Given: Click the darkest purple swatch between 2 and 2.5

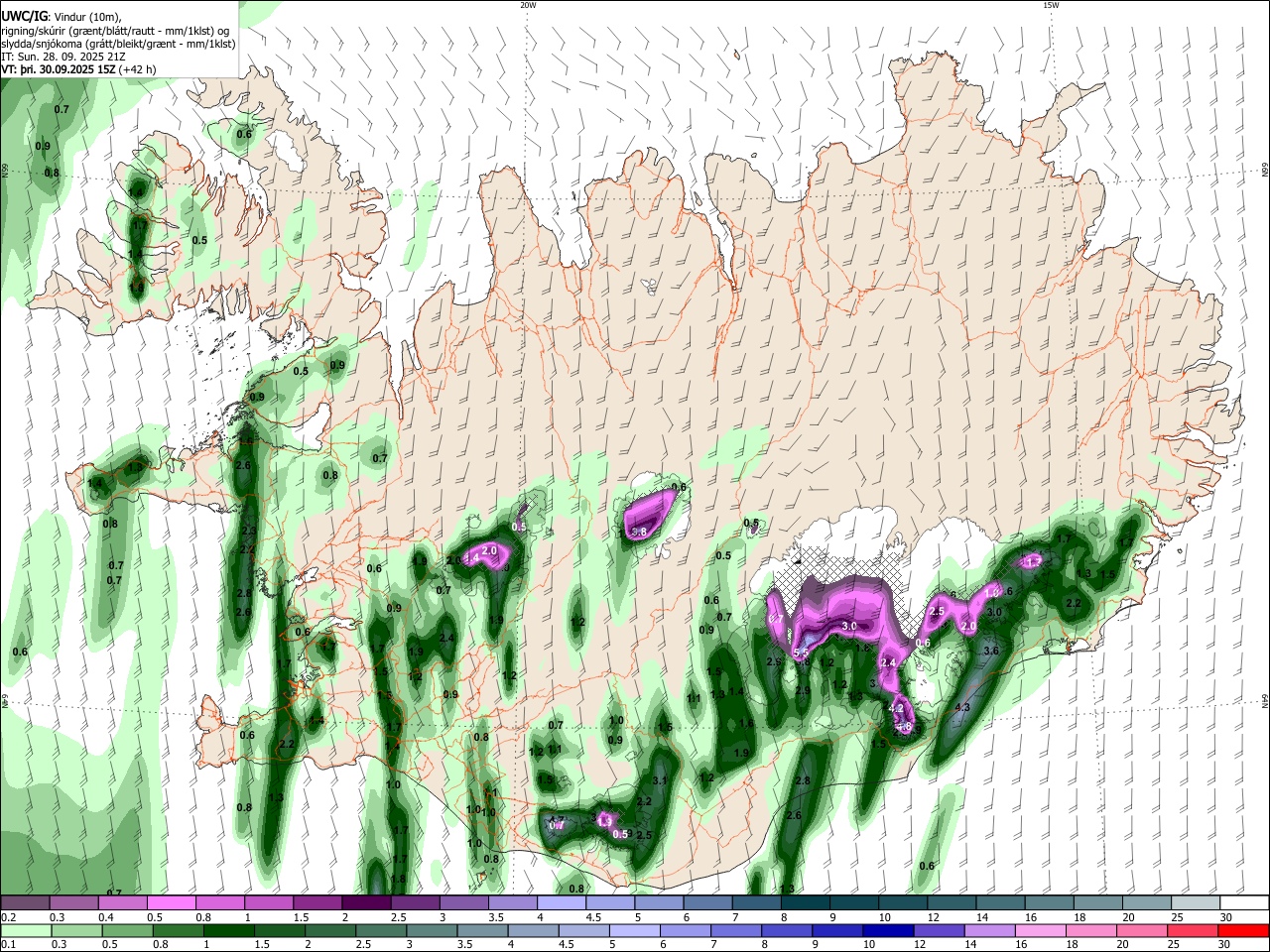Looking at the screenshot, I should click(366, 902).
